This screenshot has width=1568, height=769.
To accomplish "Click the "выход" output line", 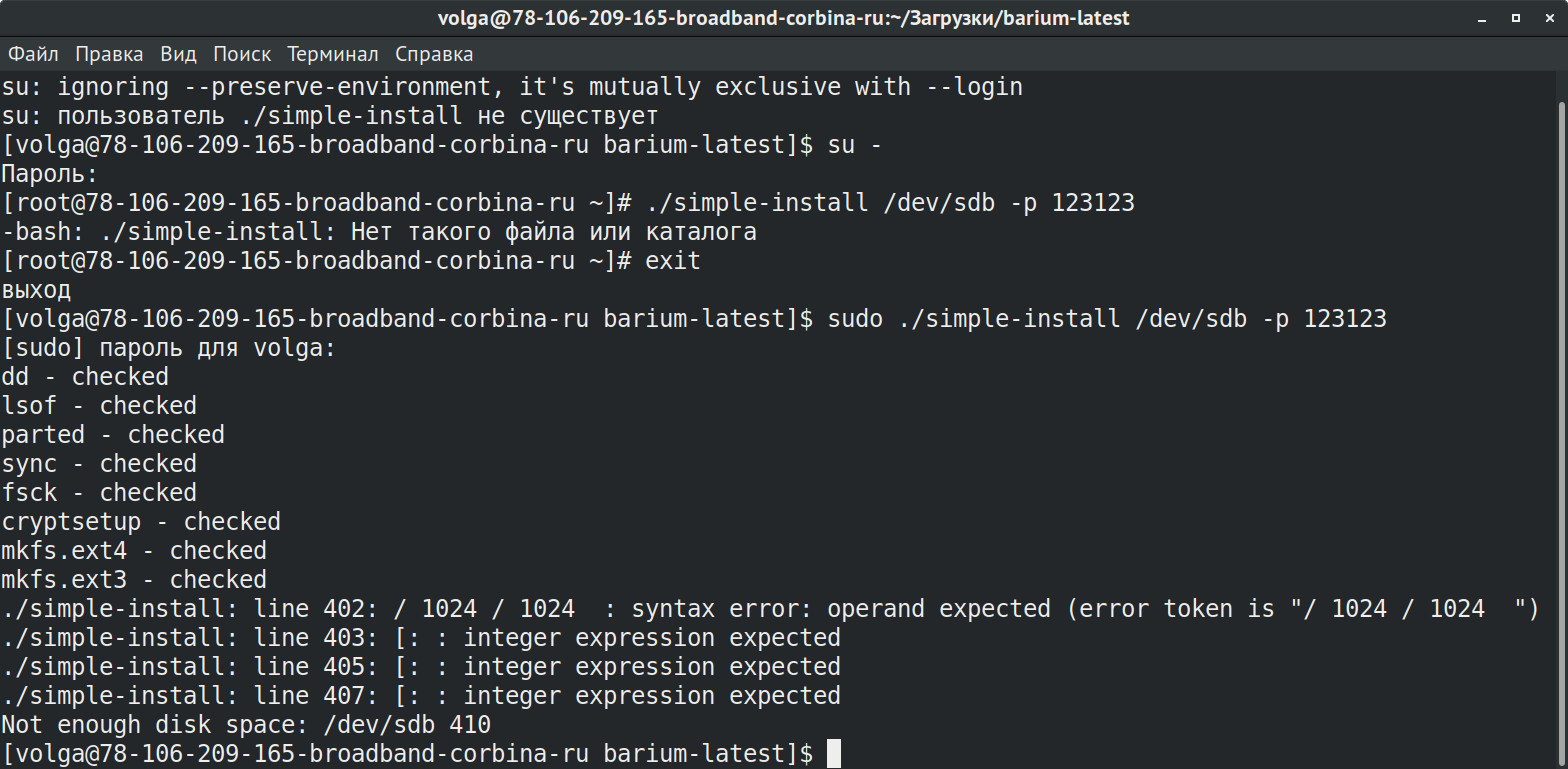I will pyautogui.click(x=36, y=290).
